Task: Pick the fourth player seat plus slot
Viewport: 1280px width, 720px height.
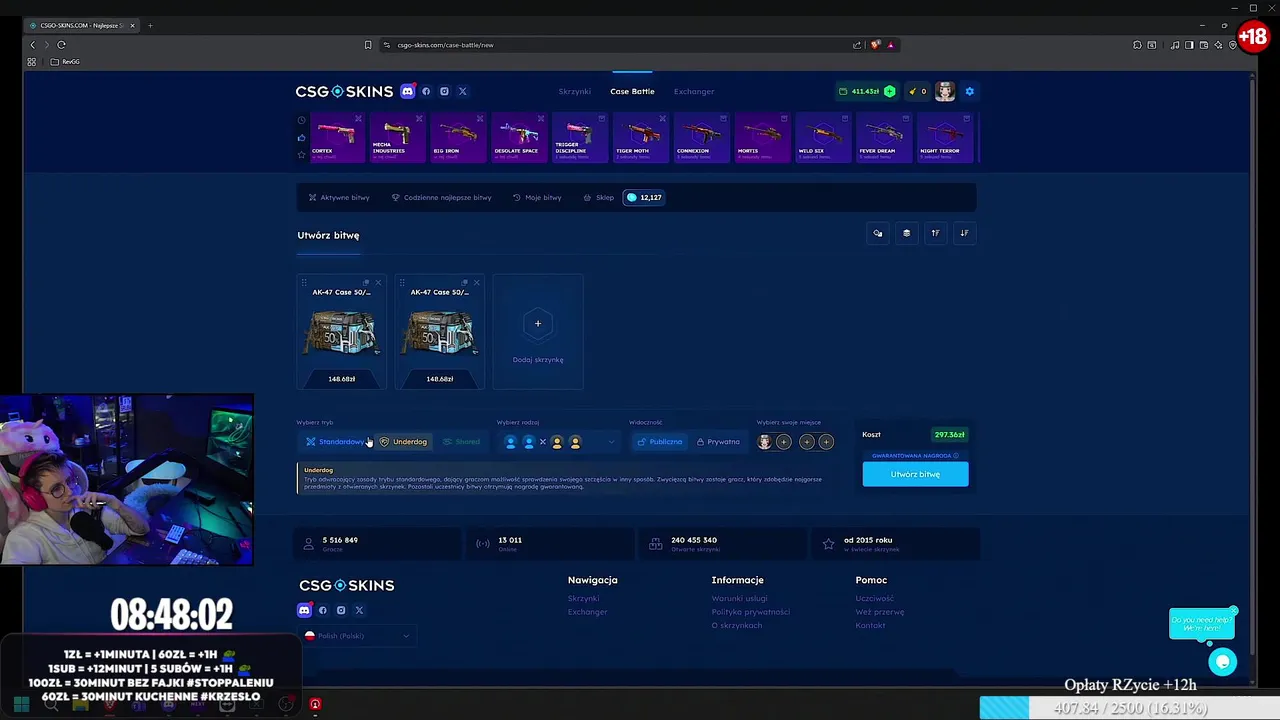Action: [x=826, y=441]
